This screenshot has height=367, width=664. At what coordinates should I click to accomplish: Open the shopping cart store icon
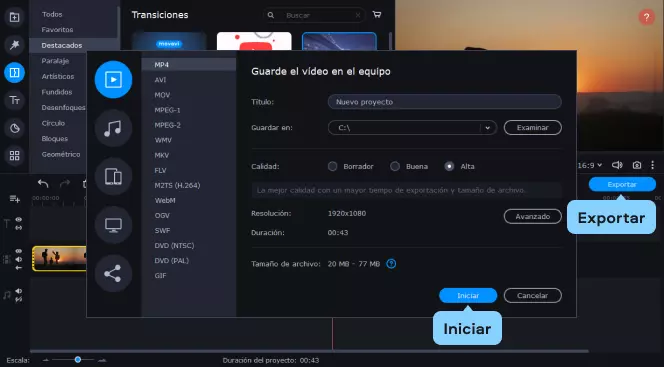point(377,15)
